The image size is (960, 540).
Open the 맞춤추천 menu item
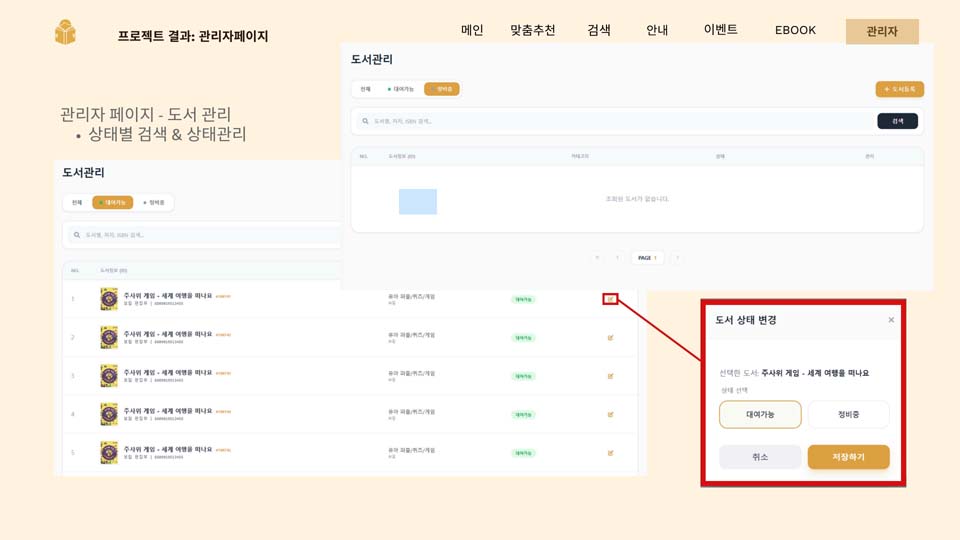pyautogui.click(x=532, y=30)
